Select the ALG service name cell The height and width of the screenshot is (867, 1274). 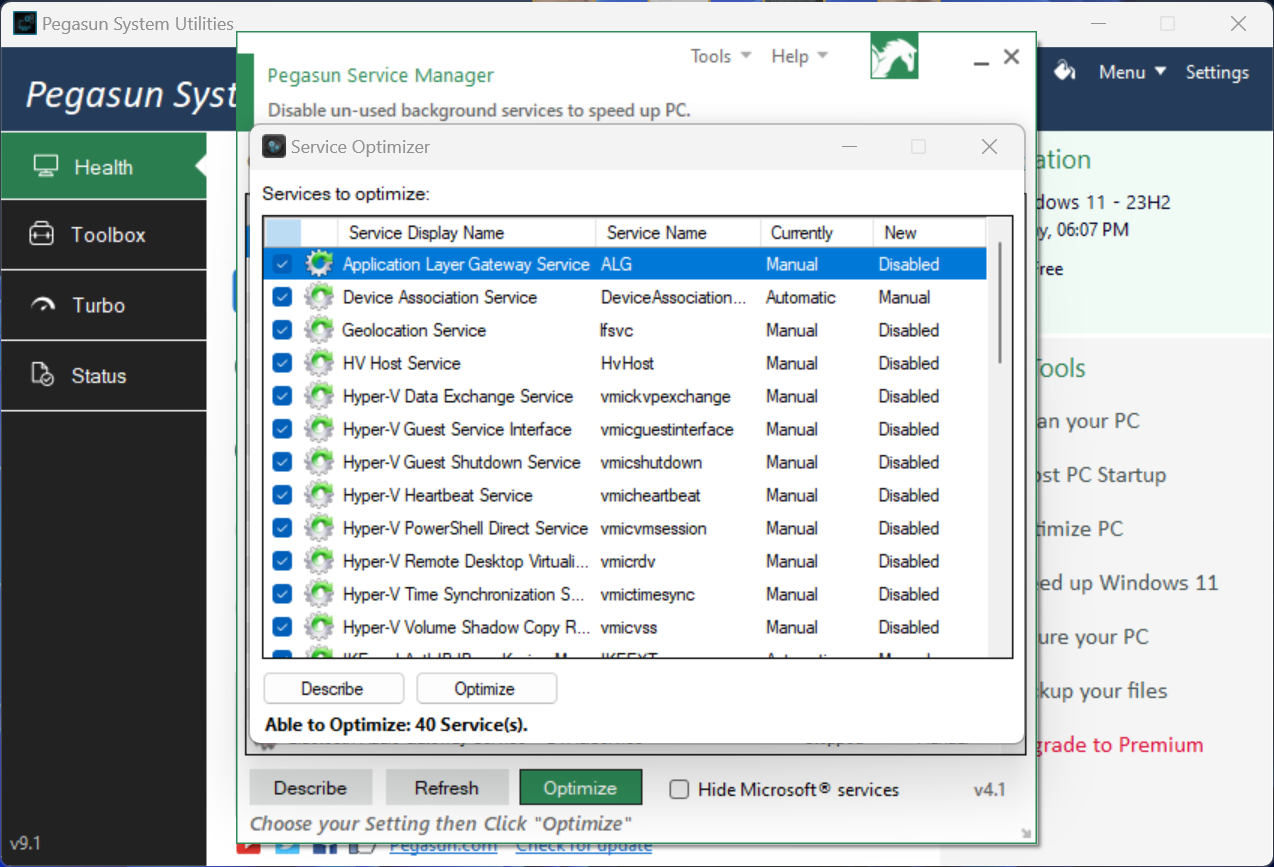(x=616, y=264)
